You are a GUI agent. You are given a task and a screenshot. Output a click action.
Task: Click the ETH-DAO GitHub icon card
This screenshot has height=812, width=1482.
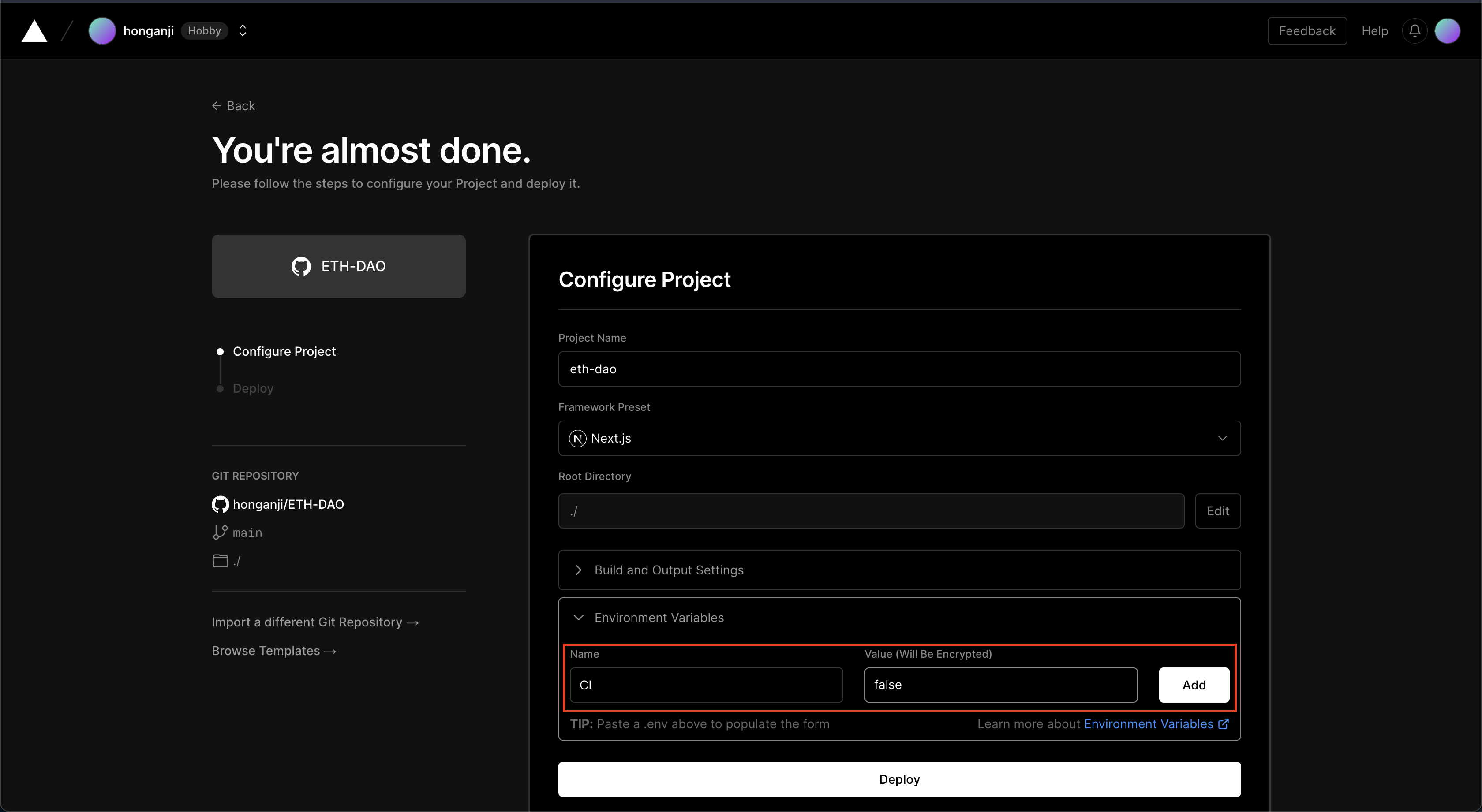(338, 266)
